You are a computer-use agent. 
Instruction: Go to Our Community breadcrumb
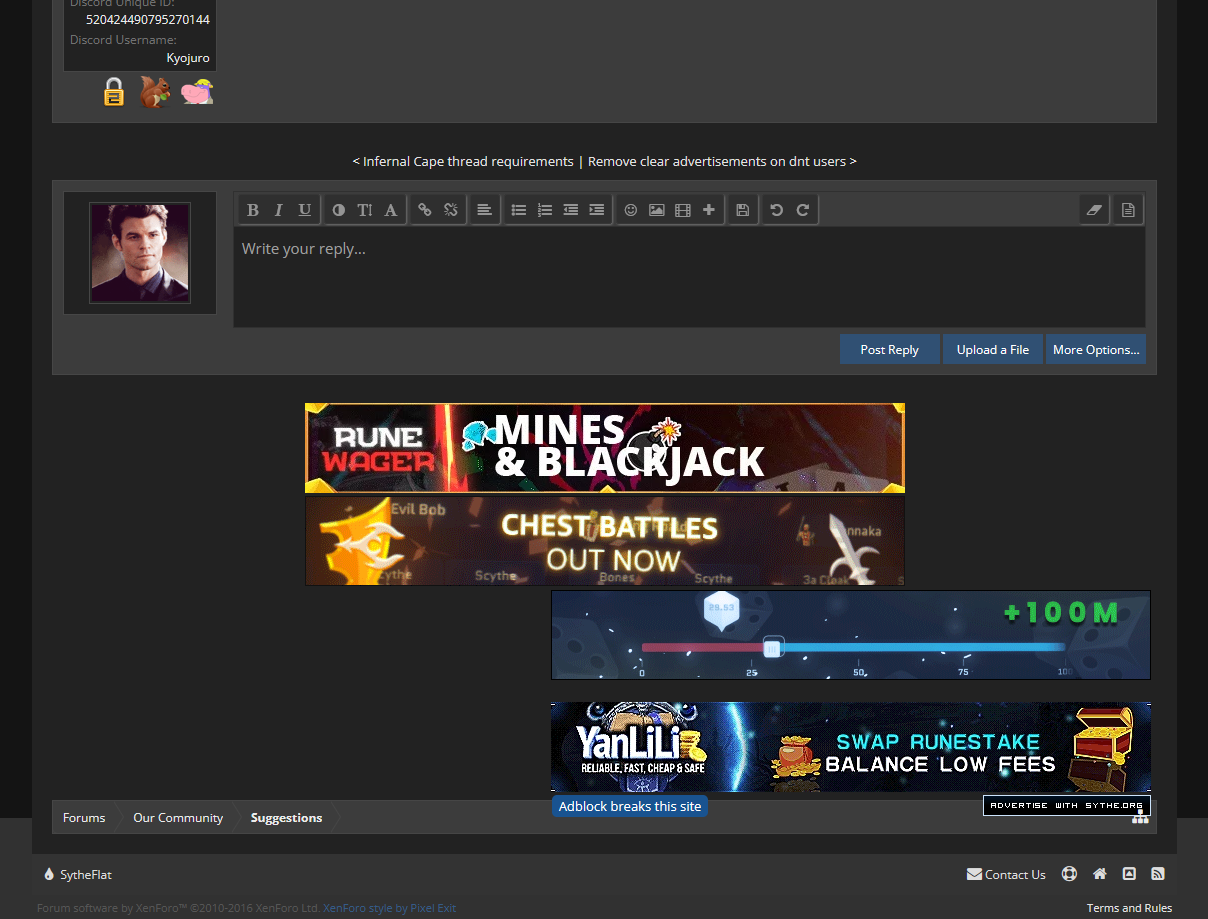click(x=178, y=817)
